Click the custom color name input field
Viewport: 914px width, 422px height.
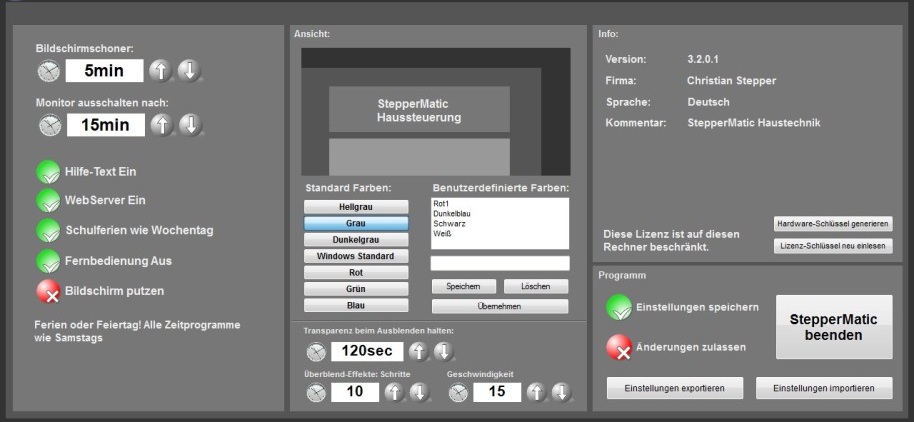pos(499,263)
